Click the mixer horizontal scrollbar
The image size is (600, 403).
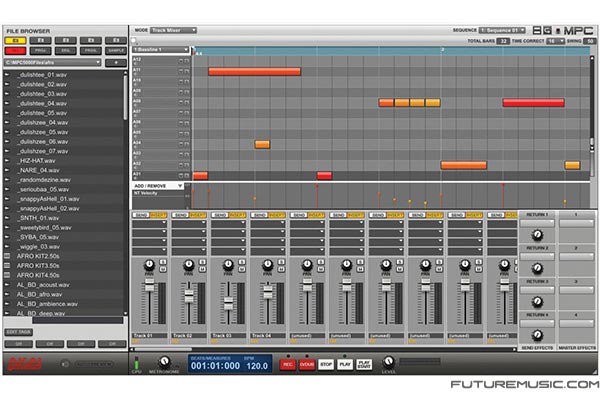tap(163, 349)
